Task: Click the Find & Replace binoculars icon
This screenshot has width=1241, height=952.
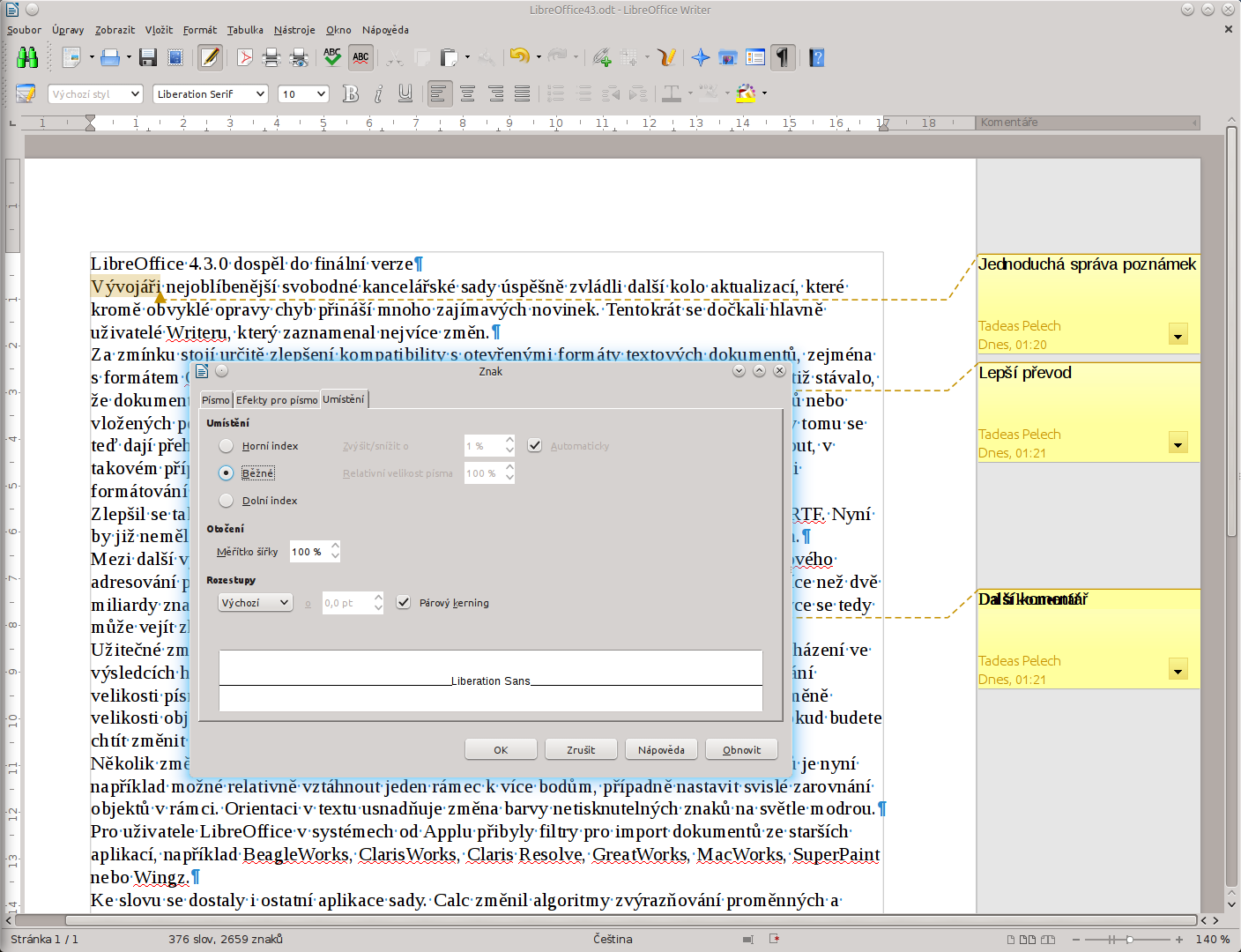Action: click(27, 58)
